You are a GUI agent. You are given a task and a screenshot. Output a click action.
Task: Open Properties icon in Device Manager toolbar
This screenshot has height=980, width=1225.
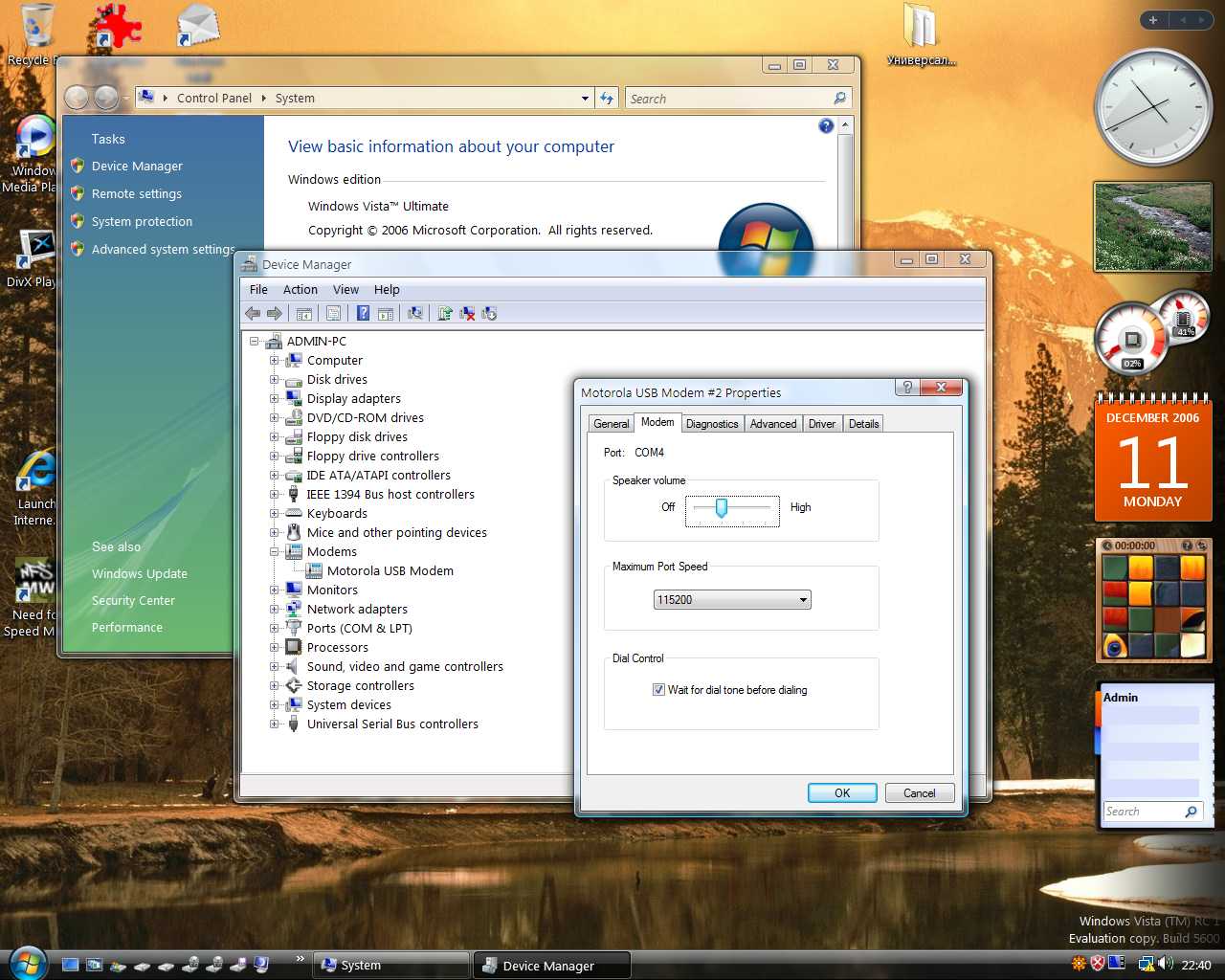(x=333, y=313)
